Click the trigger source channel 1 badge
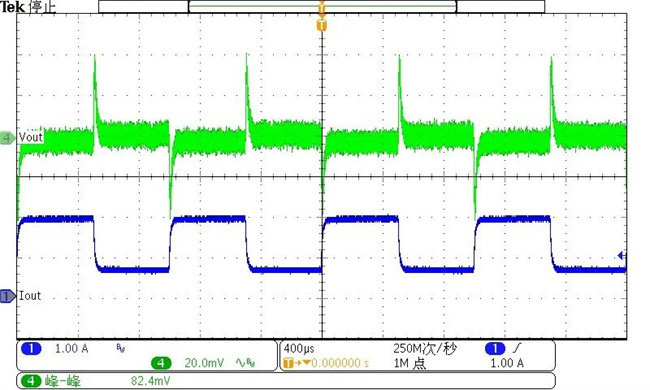 pos(495,349)
